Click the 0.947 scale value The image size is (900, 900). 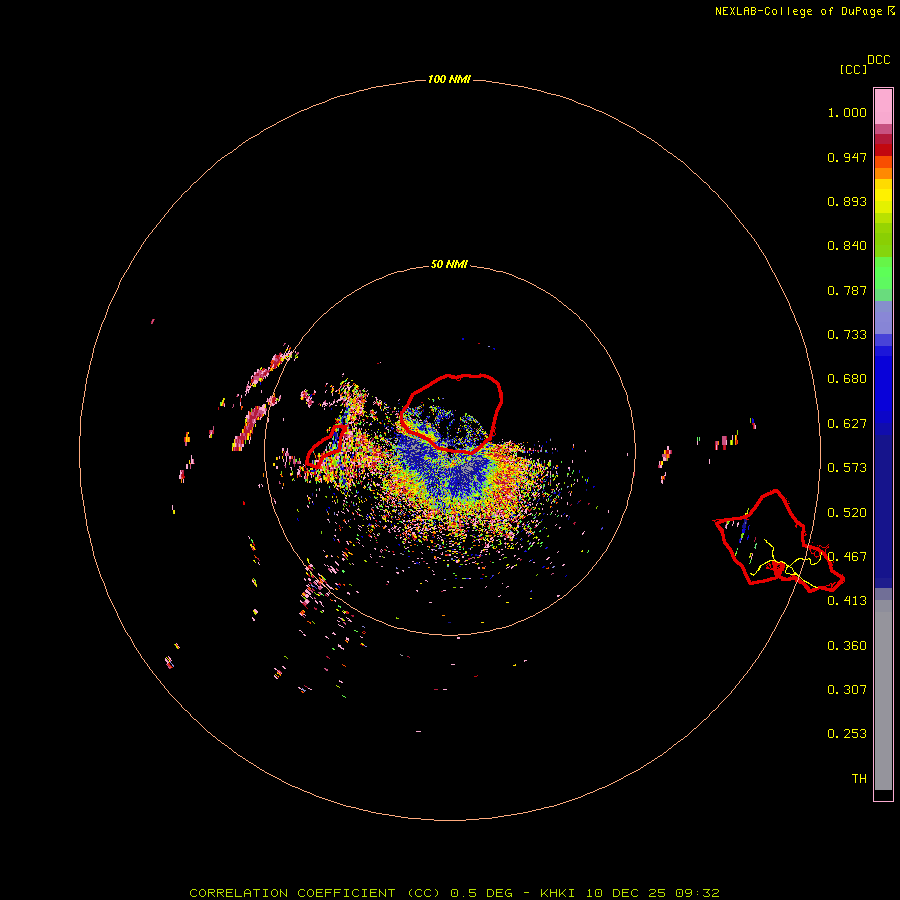pyautogui.click(x=847, y=157)
